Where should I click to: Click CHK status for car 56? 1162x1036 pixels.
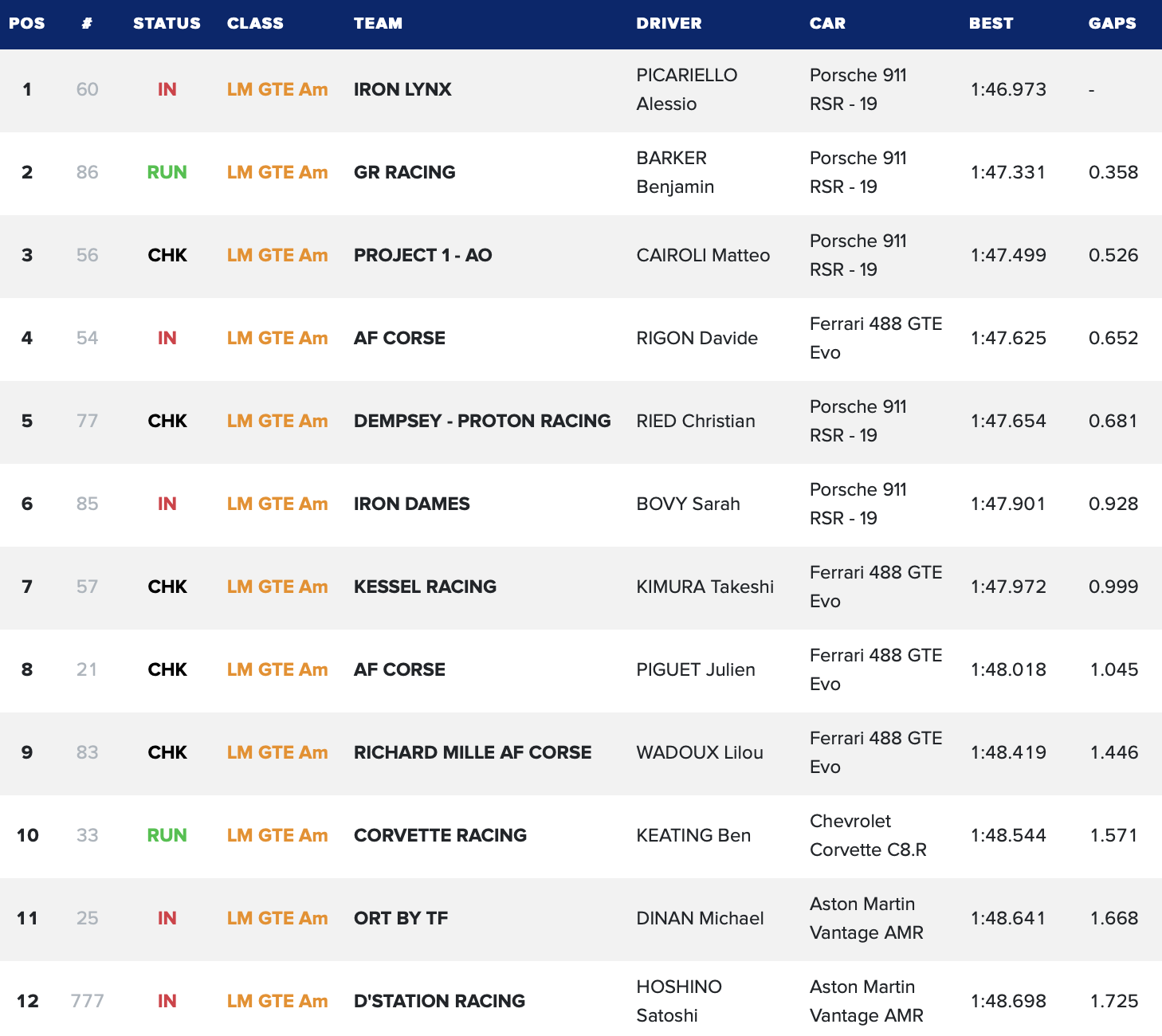[x=167, y=255]
